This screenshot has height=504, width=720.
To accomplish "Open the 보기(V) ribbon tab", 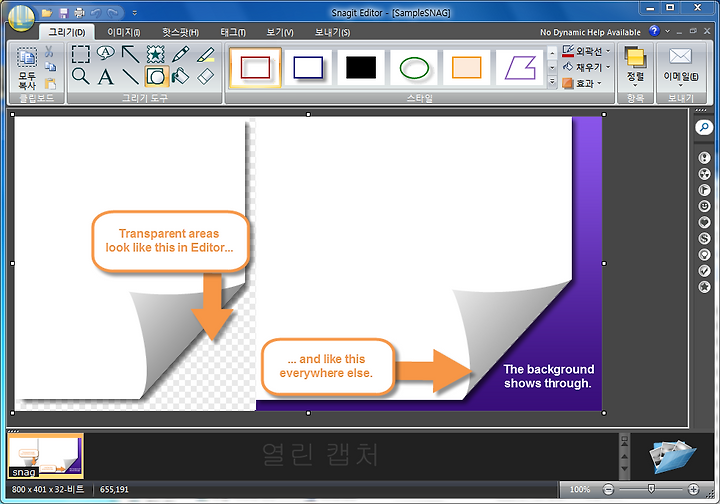I will [x=280, y=32].
